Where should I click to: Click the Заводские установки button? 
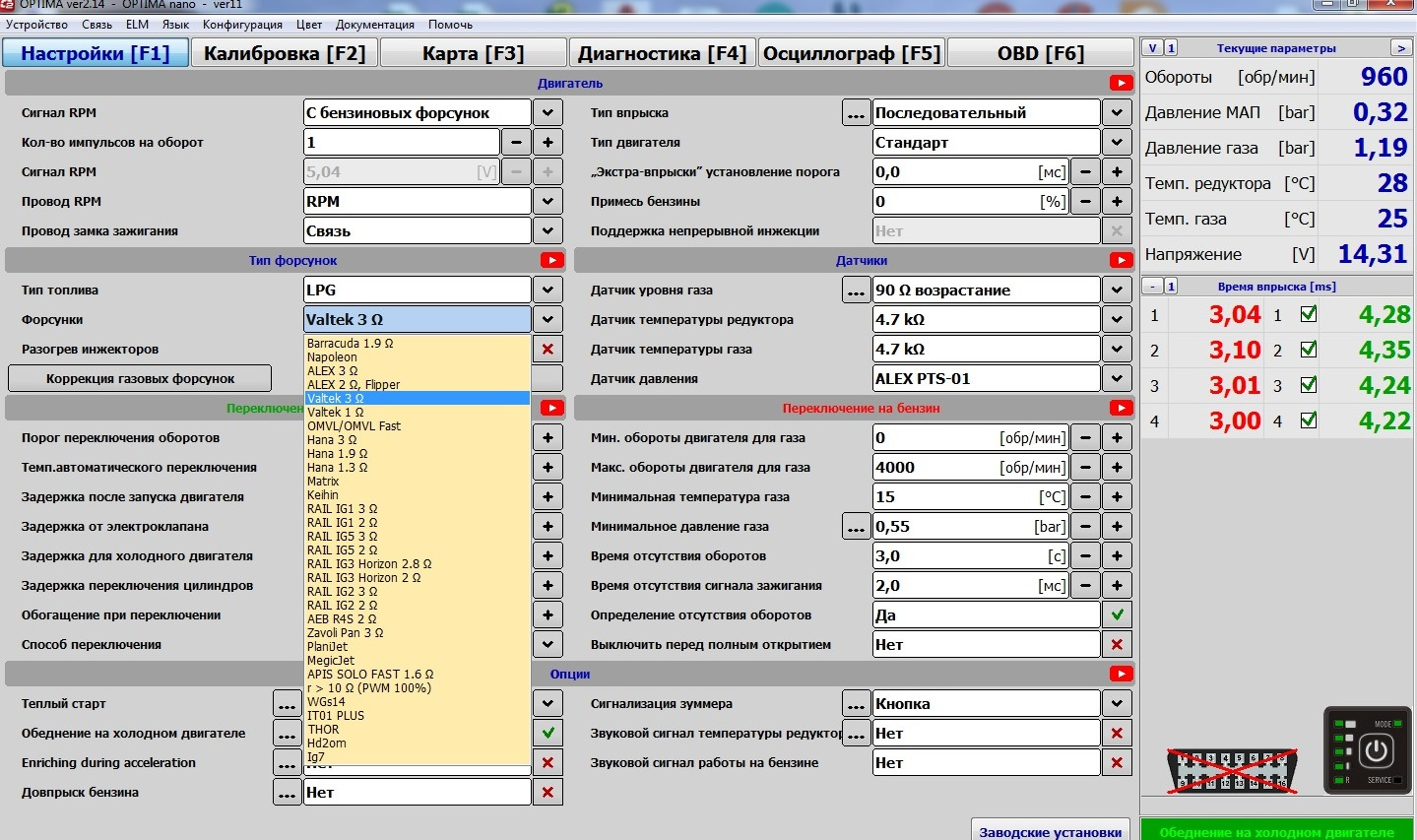click(x=1050, y=831)
